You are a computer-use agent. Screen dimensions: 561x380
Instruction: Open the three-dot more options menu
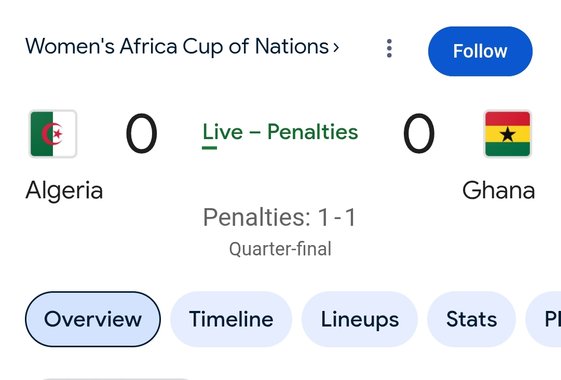[x=389, y=48]
